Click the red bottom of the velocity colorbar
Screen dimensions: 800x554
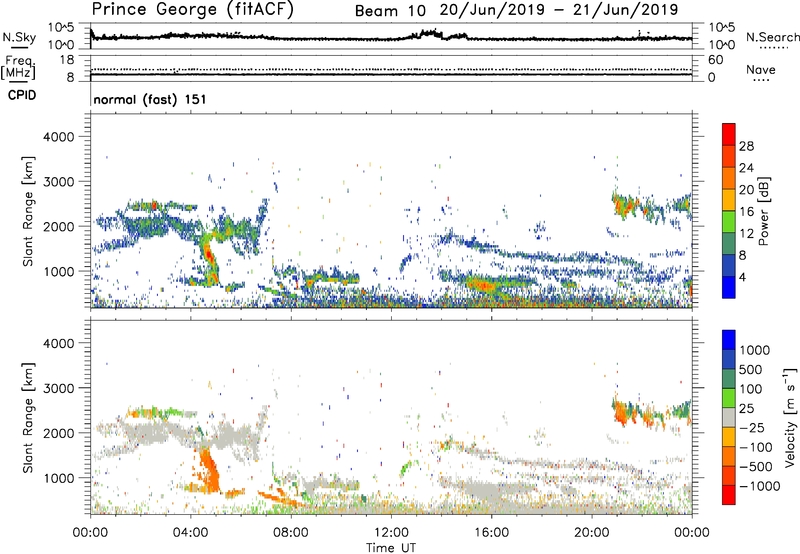click(729, 495)
